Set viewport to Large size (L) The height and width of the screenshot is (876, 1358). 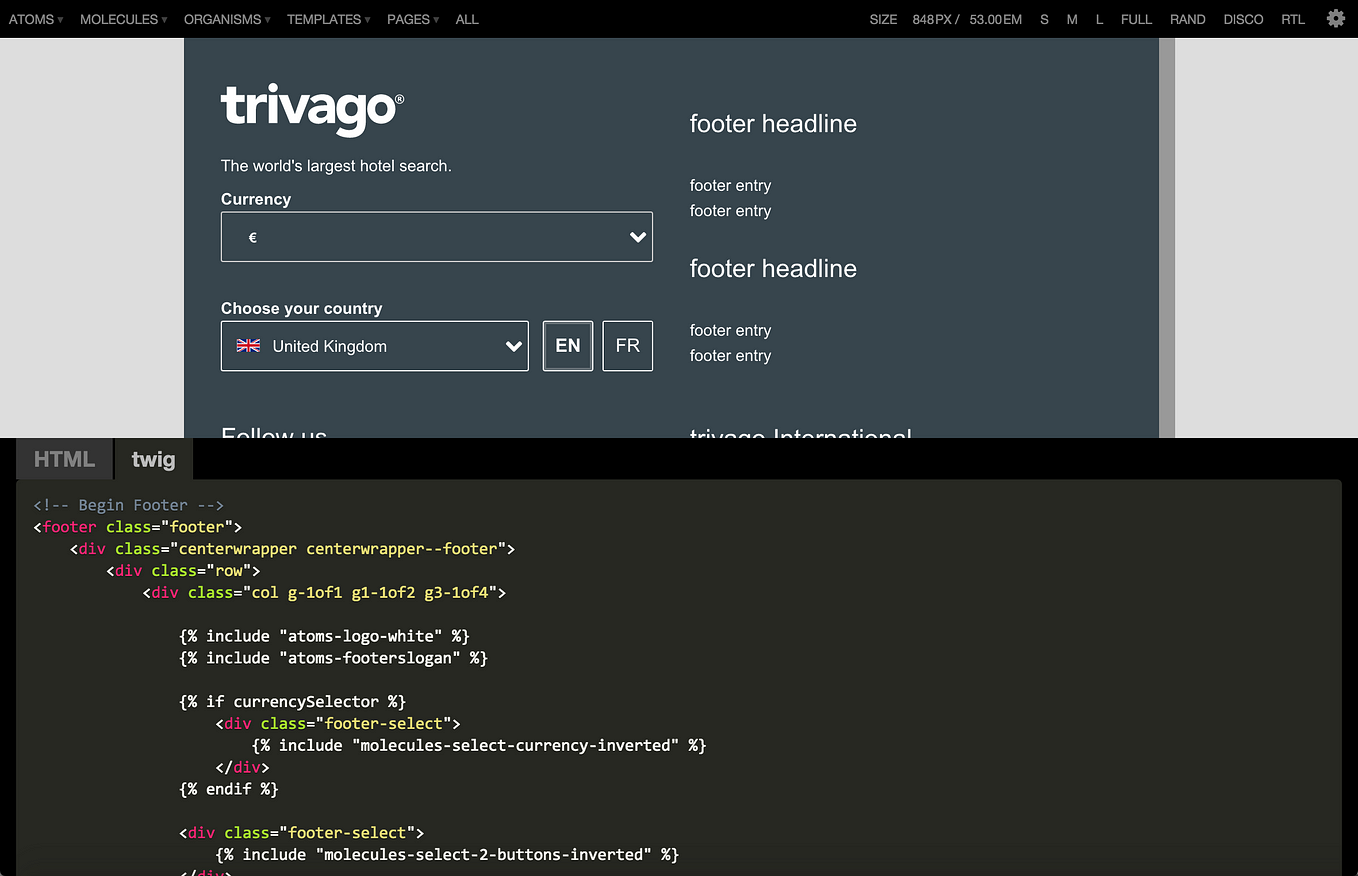(x=1099, y=18)
